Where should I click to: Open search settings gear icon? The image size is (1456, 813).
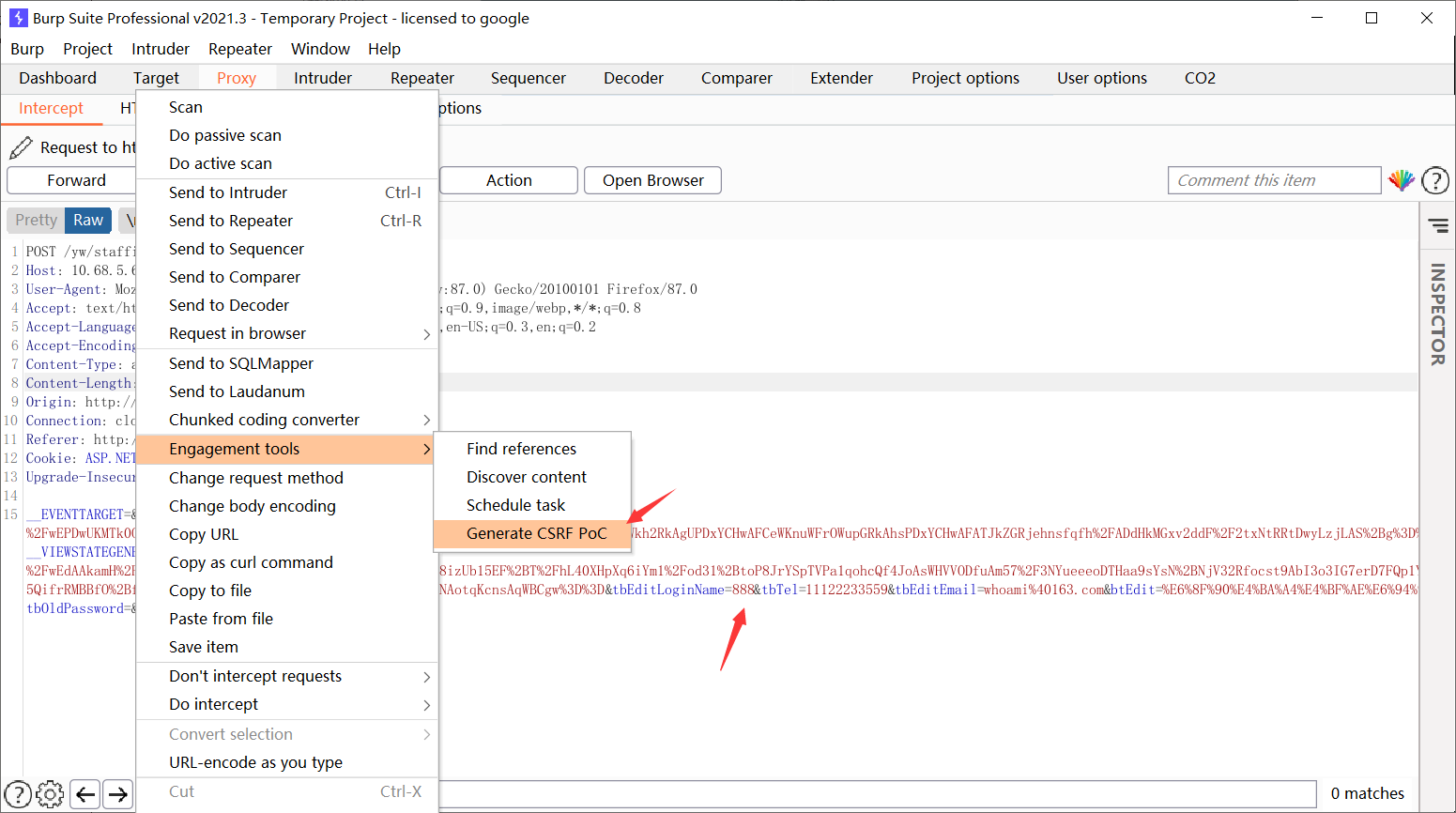click(50, 794)
